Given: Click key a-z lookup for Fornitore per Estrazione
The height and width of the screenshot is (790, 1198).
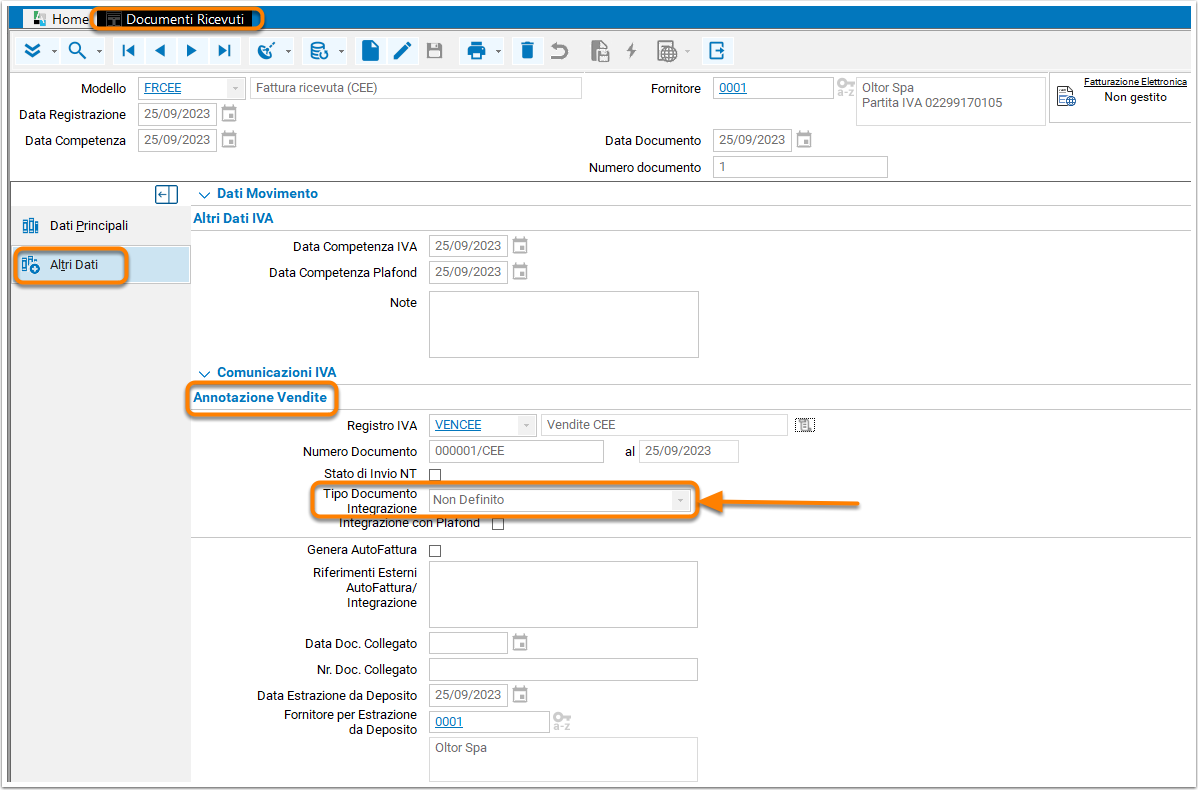Looking at the screenshot, I should click(562, 721).
